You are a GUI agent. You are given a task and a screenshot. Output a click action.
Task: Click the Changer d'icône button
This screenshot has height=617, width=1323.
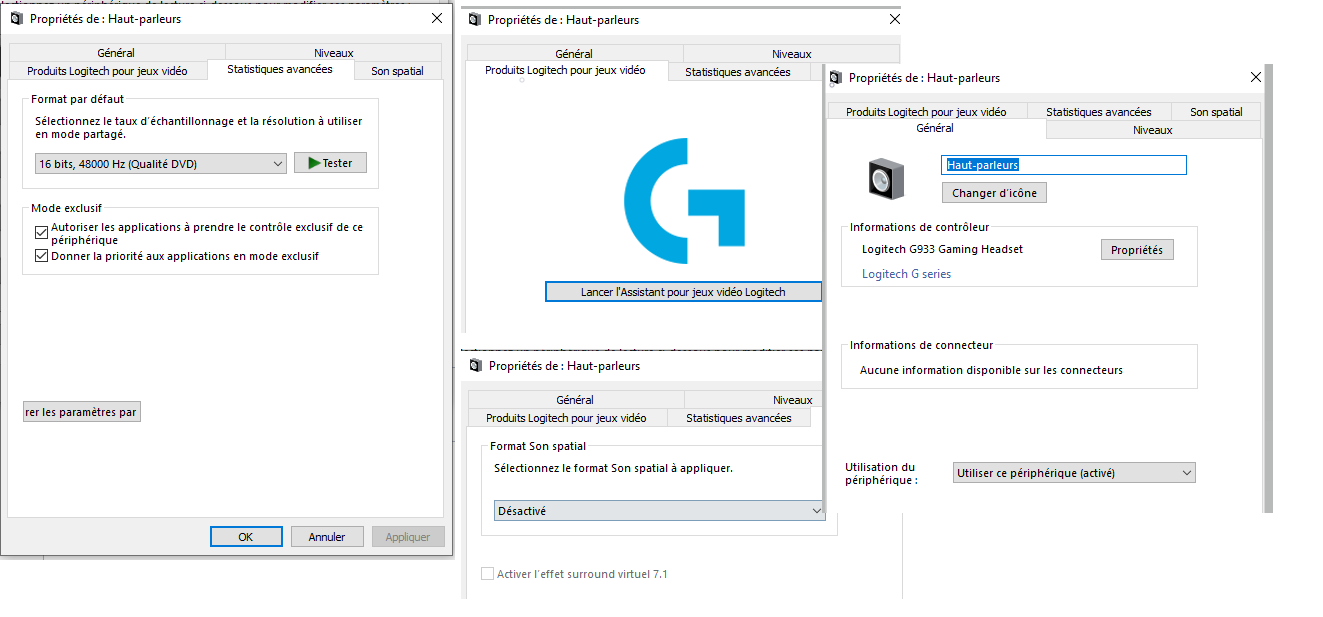993,193
